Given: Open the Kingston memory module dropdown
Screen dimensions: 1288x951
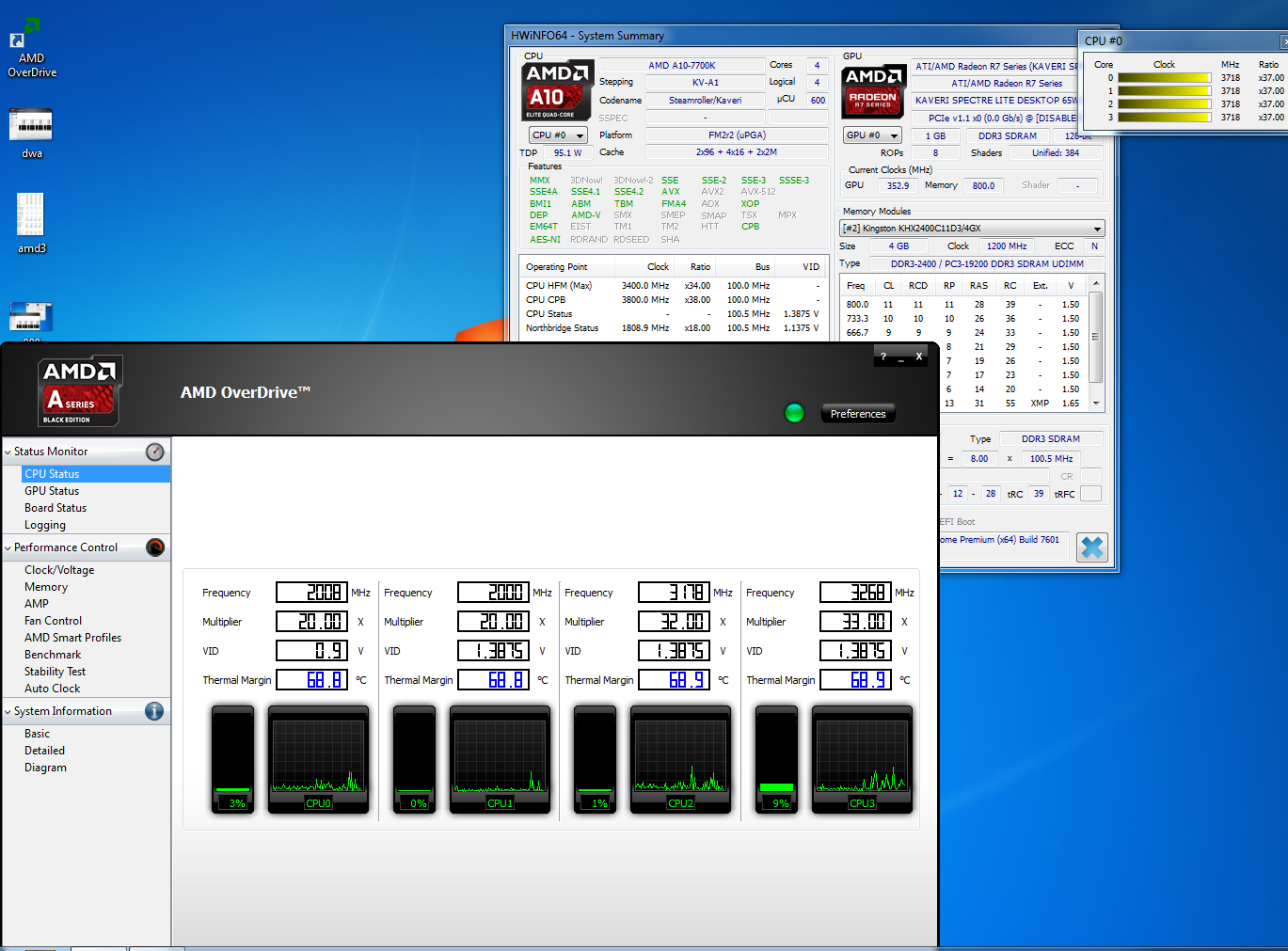Looking at the screenshot, I should tap(972, 229).
